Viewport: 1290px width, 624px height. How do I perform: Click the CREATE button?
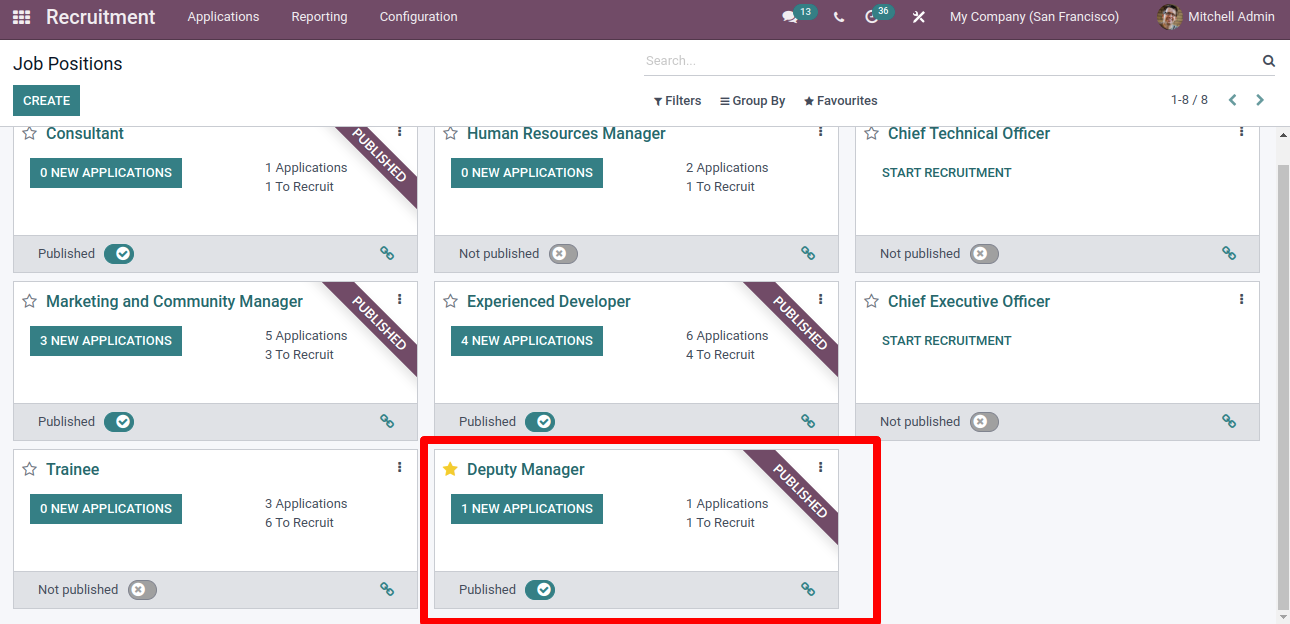46,101
